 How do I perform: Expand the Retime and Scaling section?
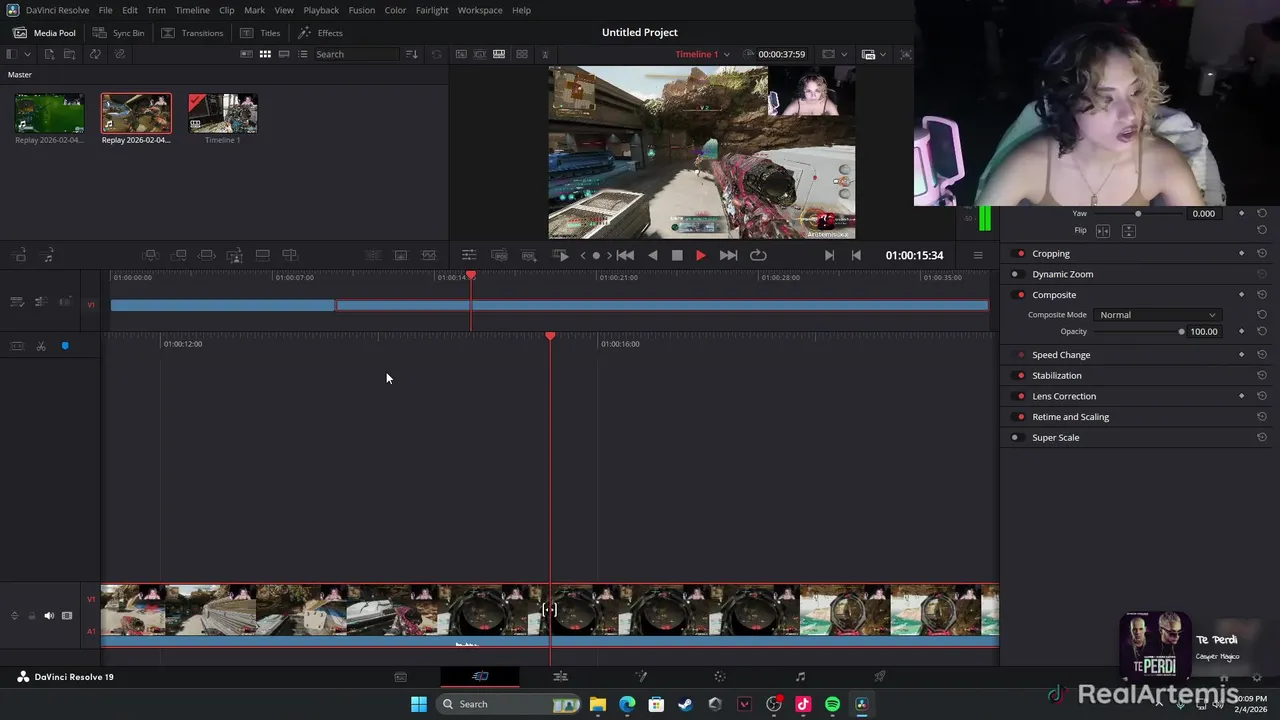1071,417
